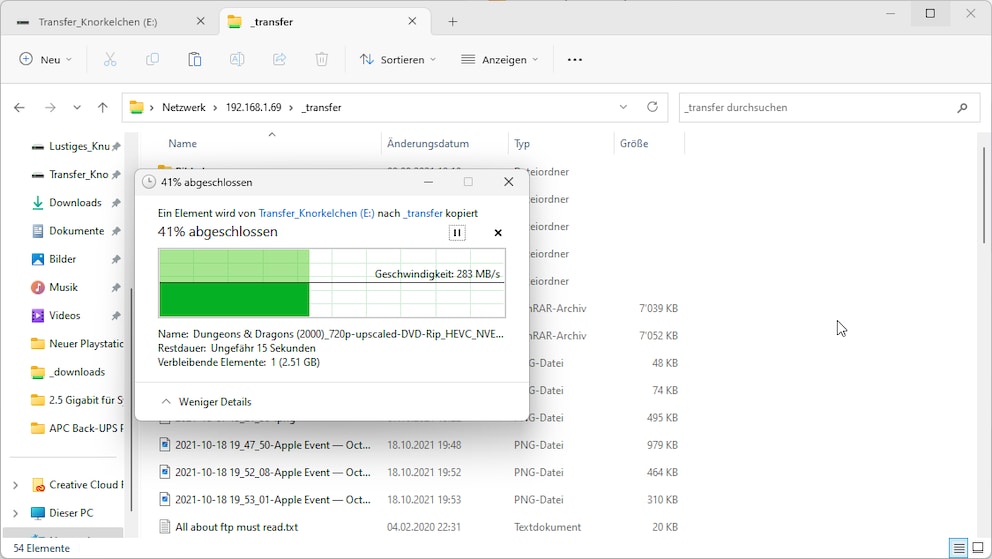Open the Anzeigen dropdown
The height and width of the screenshot is (559, 992).
click(500, 59)
